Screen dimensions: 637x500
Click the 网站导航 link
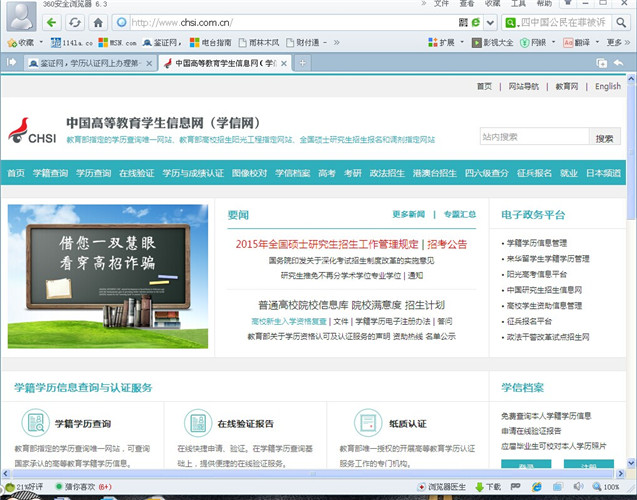524,86
